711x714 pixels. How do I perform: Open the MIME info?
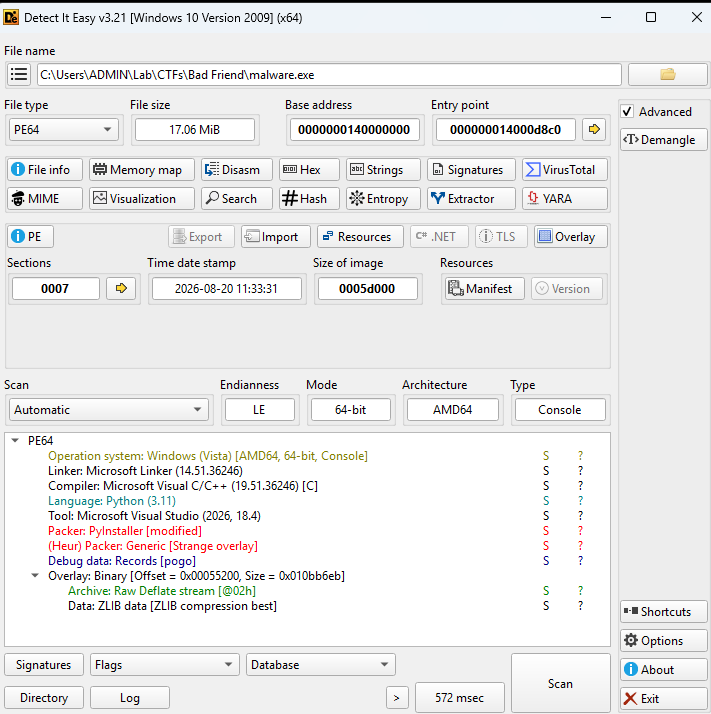tap(45, 199)
